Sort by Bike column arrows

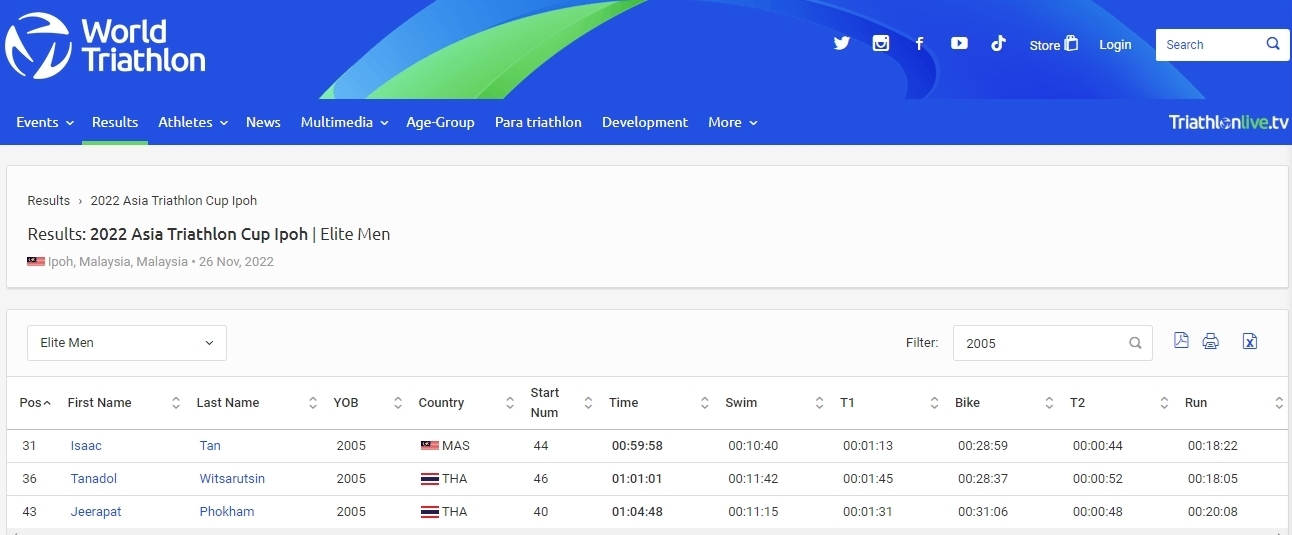(1049, 403)
